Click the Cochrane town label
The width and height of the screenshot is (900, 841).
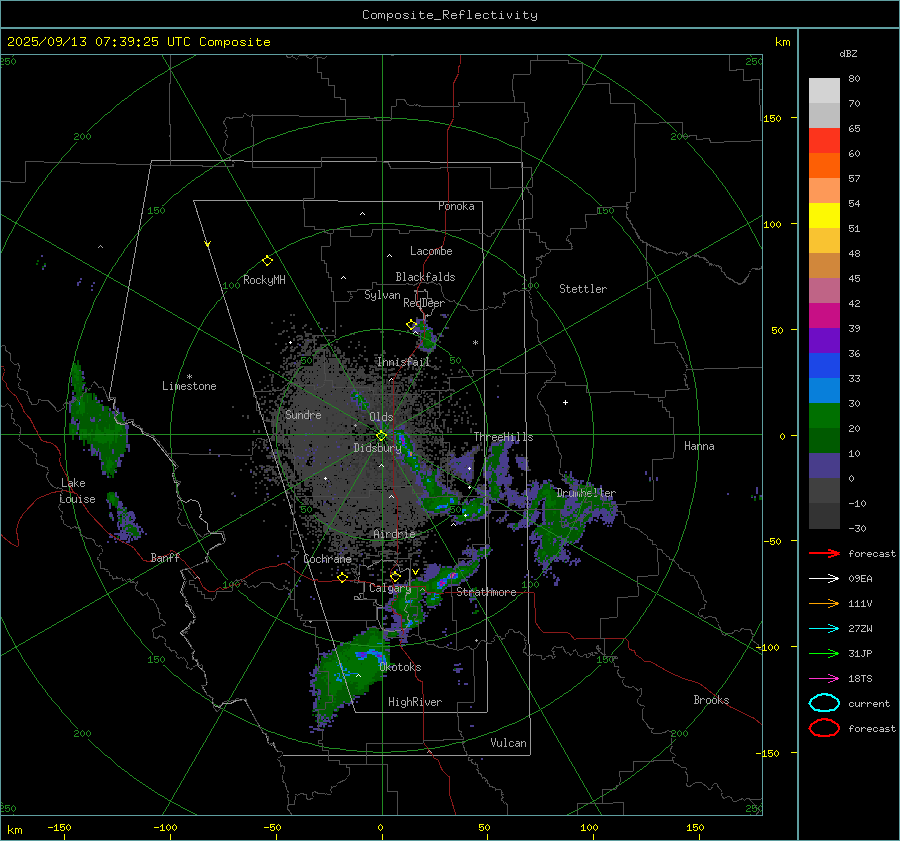[x=327, y=559]
